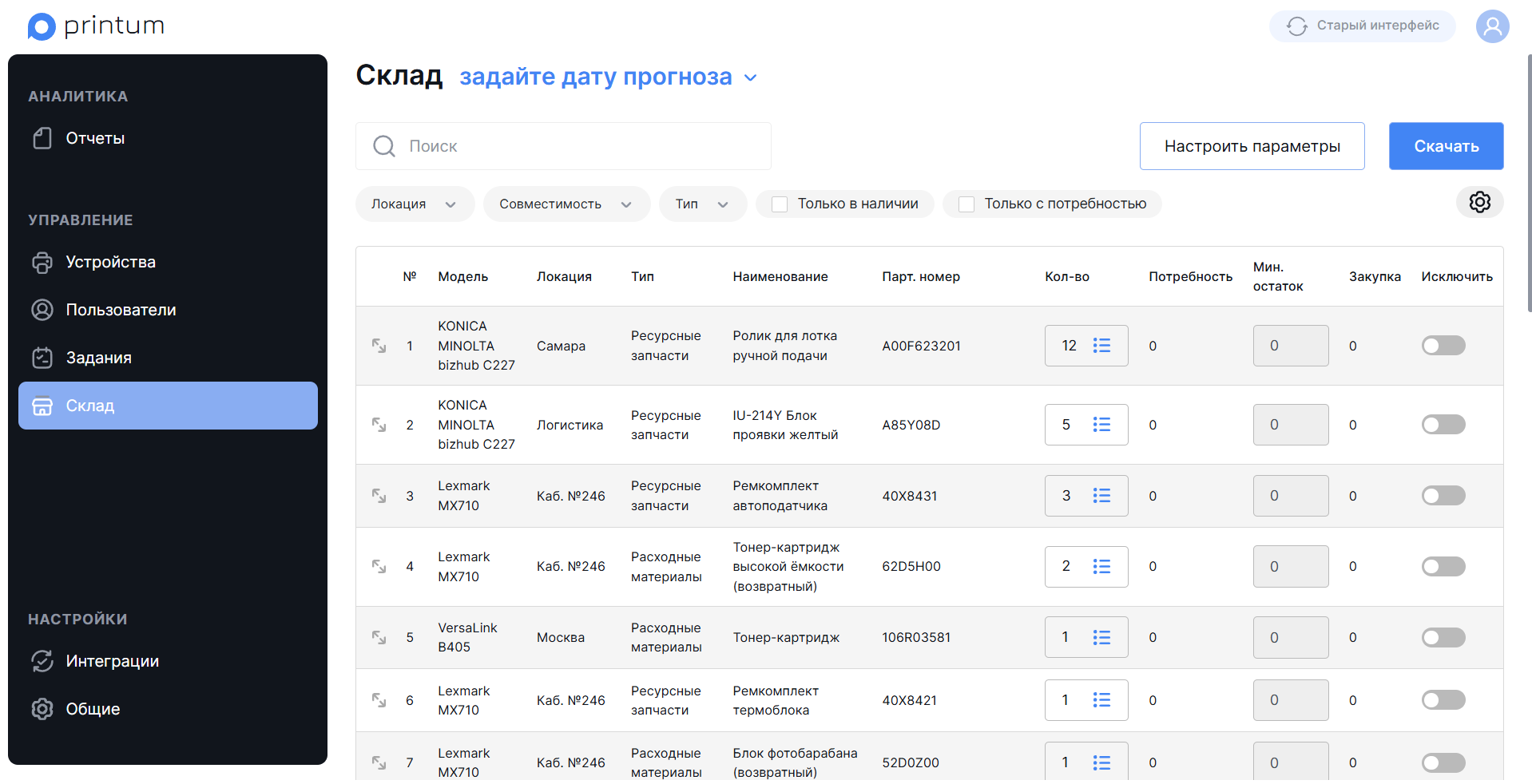This screenshot has height=784, width=1532.
Task: Click 'Ремкомплект термоблока' name
Action: click(x=776, y=700)
